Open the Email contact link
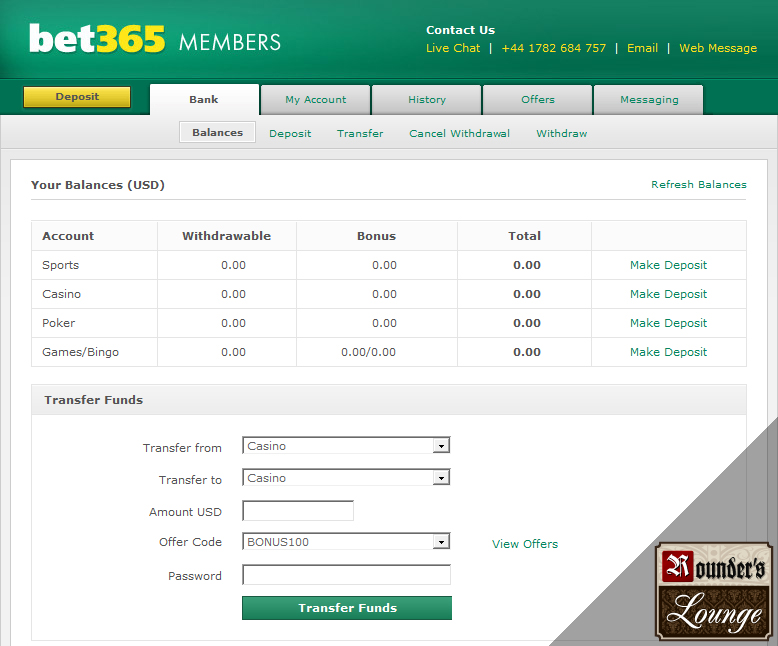 click(643, 48)
